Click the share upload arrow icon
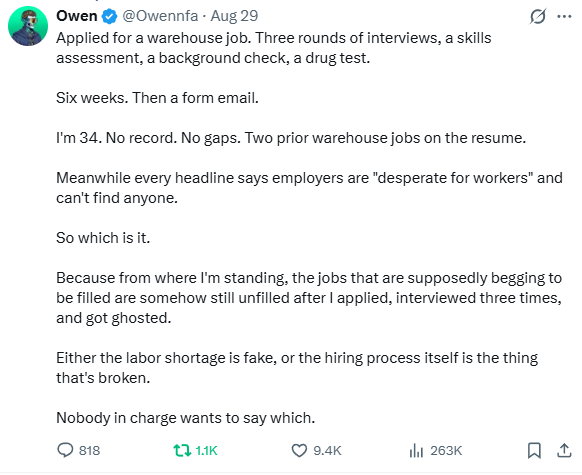 tap(564, 451)
